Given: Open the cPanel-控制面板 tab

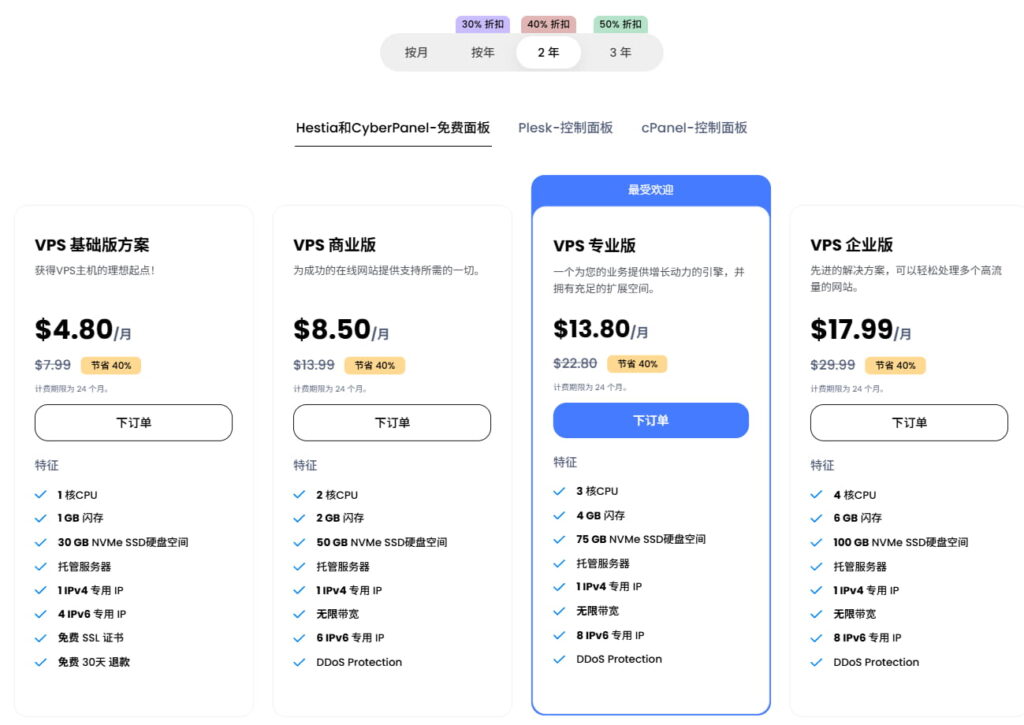Looking at the screenshot, I should [x=693, y=128].
